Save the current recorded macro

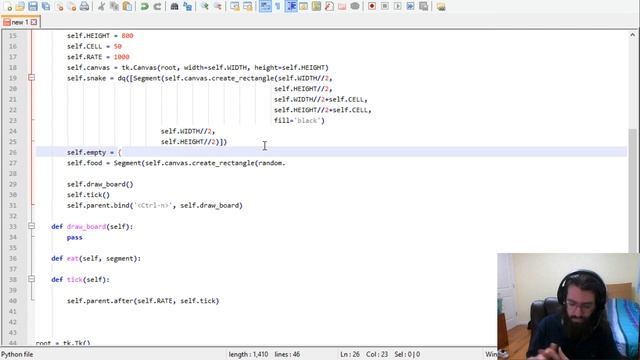click(424, 6)
